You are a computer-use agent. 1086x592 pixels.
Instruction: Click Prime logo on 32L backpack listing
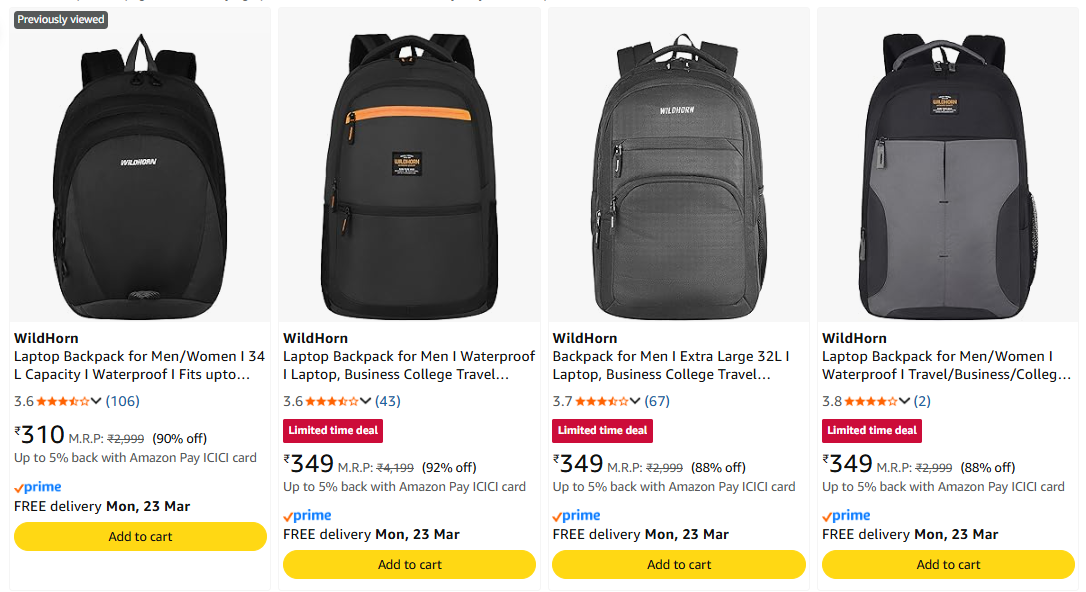pos(577,515)
